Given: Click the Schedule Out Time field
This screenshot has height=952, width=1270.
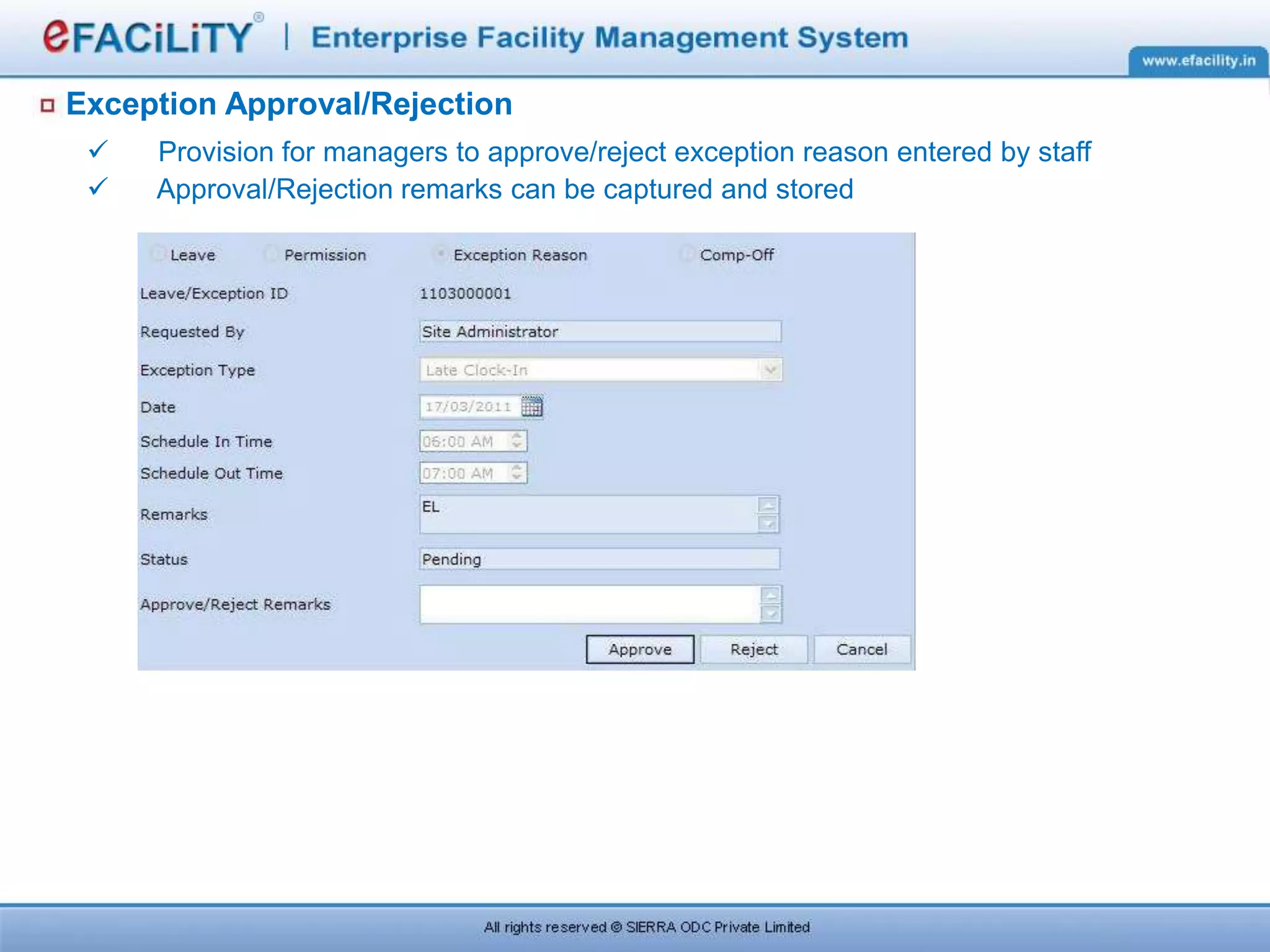Looking at the screenshot, I should [x=473, y=473].
